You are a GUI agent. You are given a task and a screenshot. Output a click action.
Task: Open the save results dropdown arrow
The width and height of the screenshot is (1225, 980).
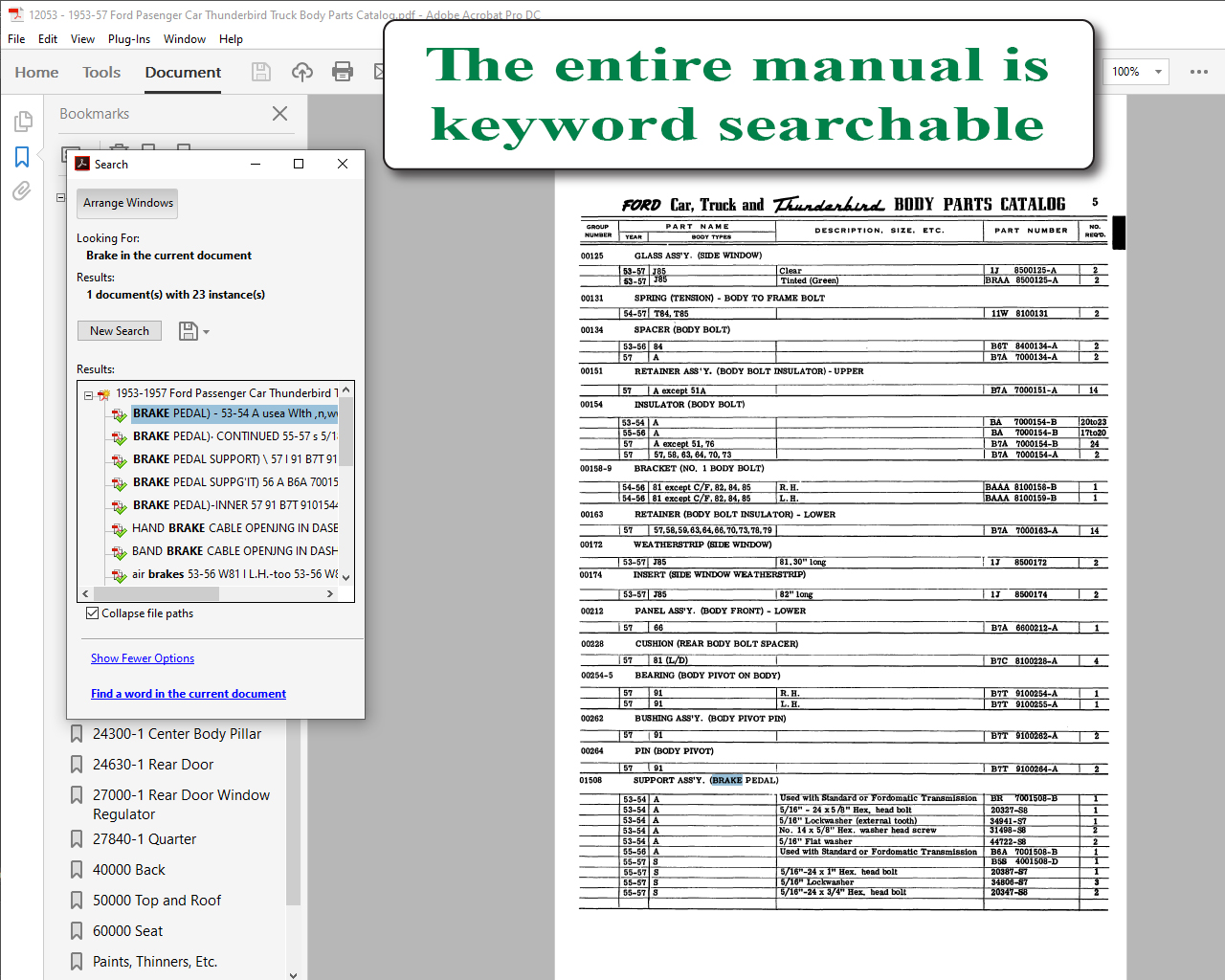click(206, 332)
